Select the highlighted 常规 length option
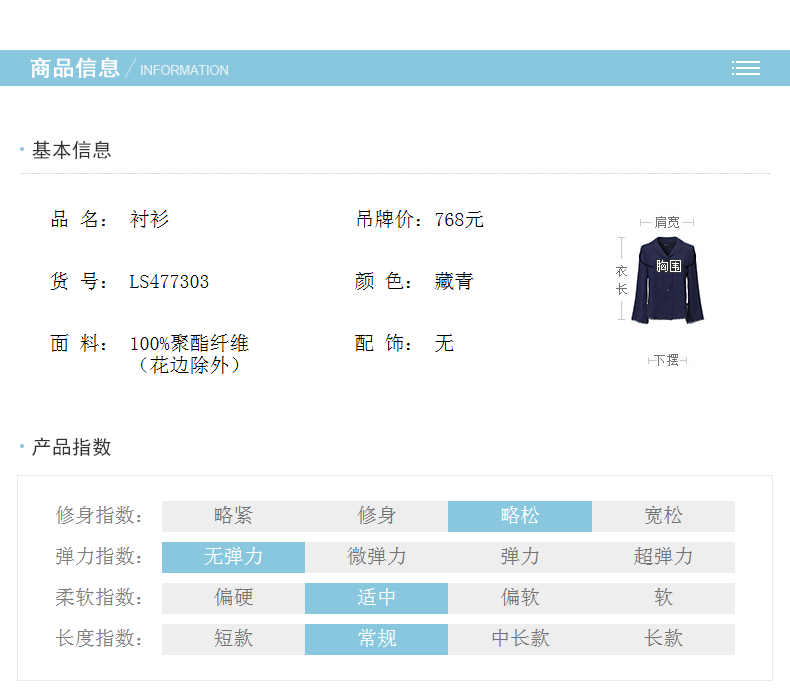The image size is (790, 696). pos(377,639)
